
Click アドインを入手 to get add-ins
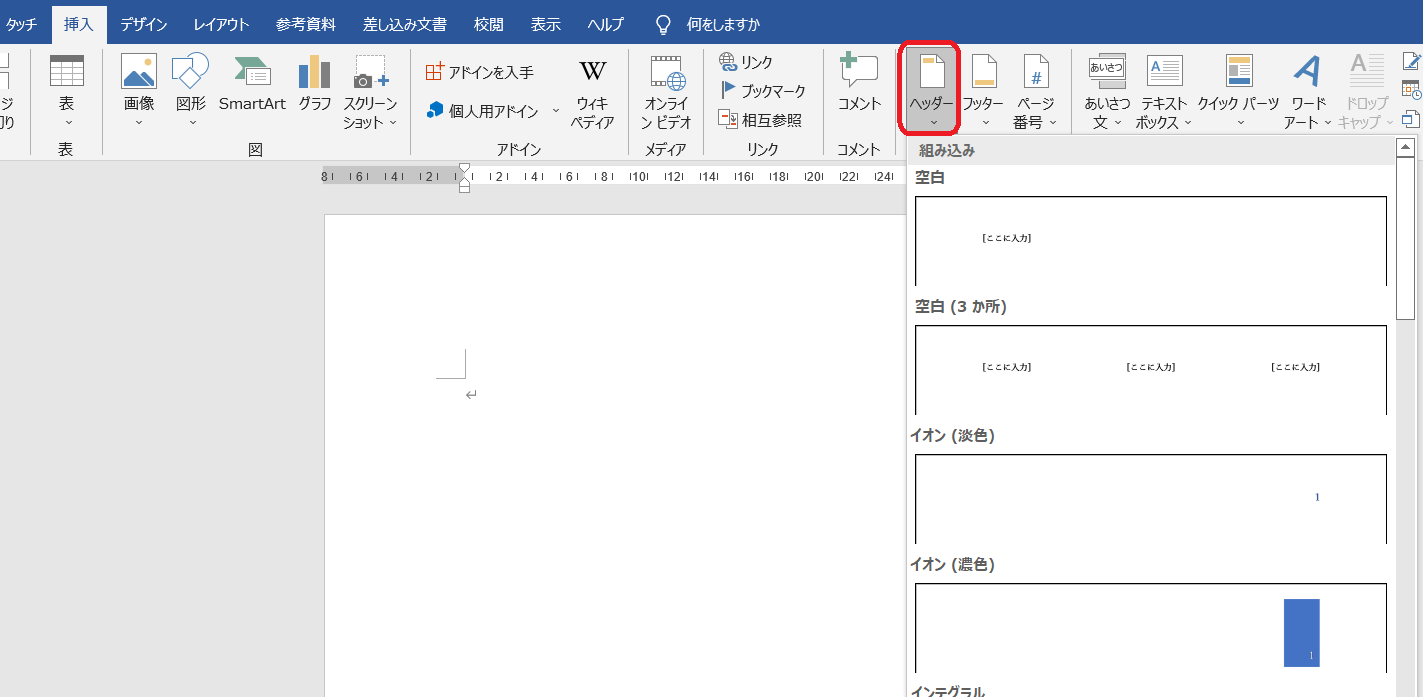click(480, 72)
